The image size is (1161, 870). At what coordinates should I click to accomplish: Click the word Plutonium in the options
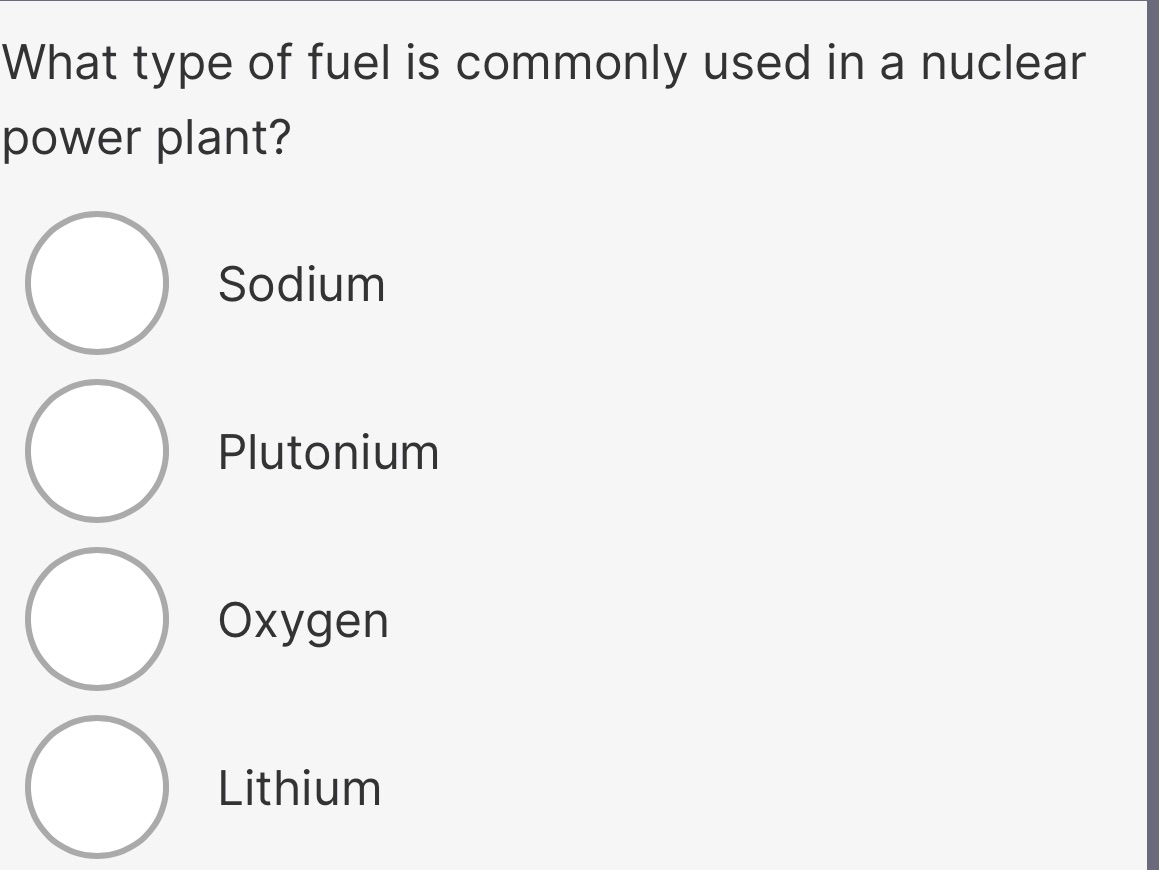327,453
